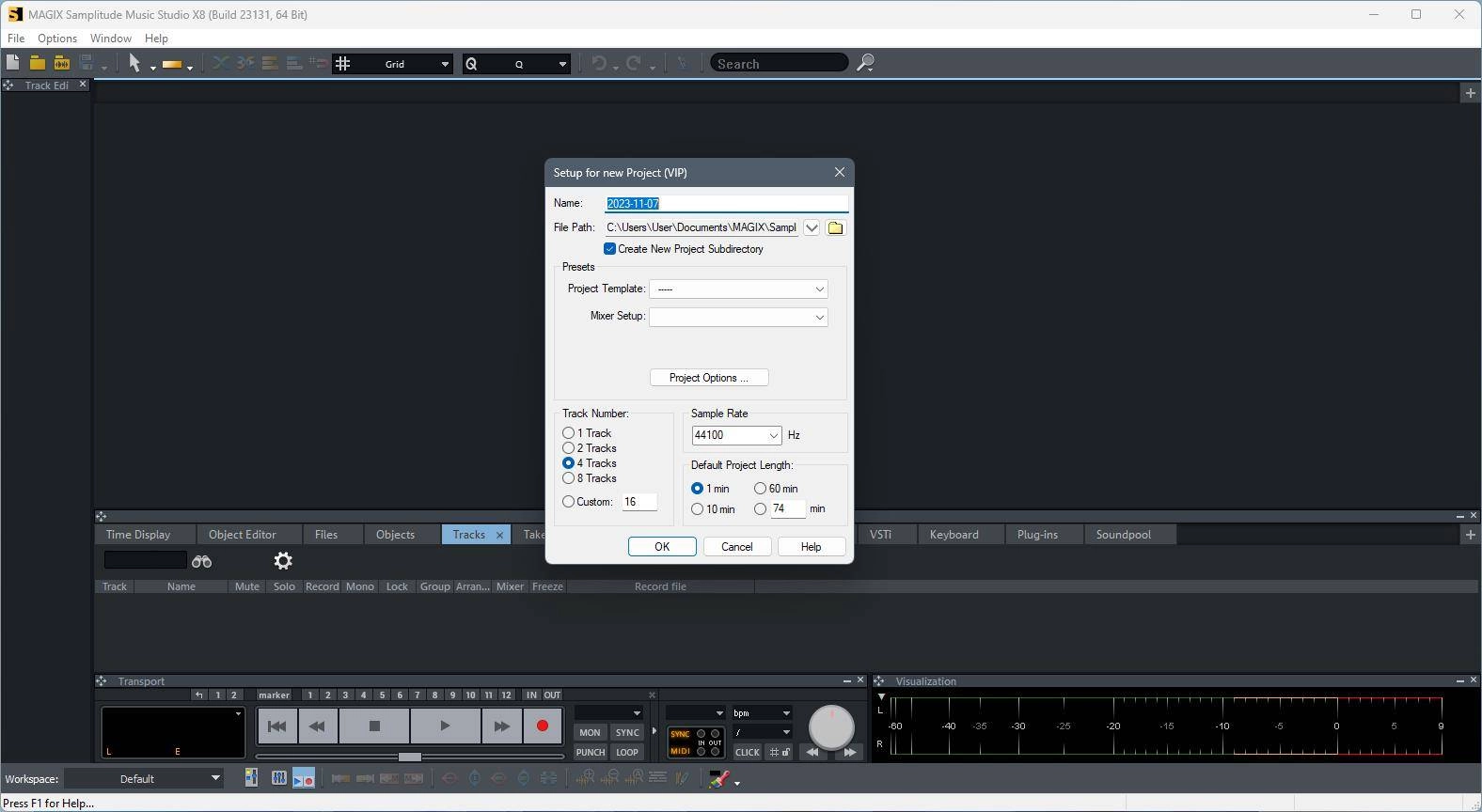Click grid lock icon next to CLICK
Screen dimensions: 1482x812
click(x=780, y=752)
